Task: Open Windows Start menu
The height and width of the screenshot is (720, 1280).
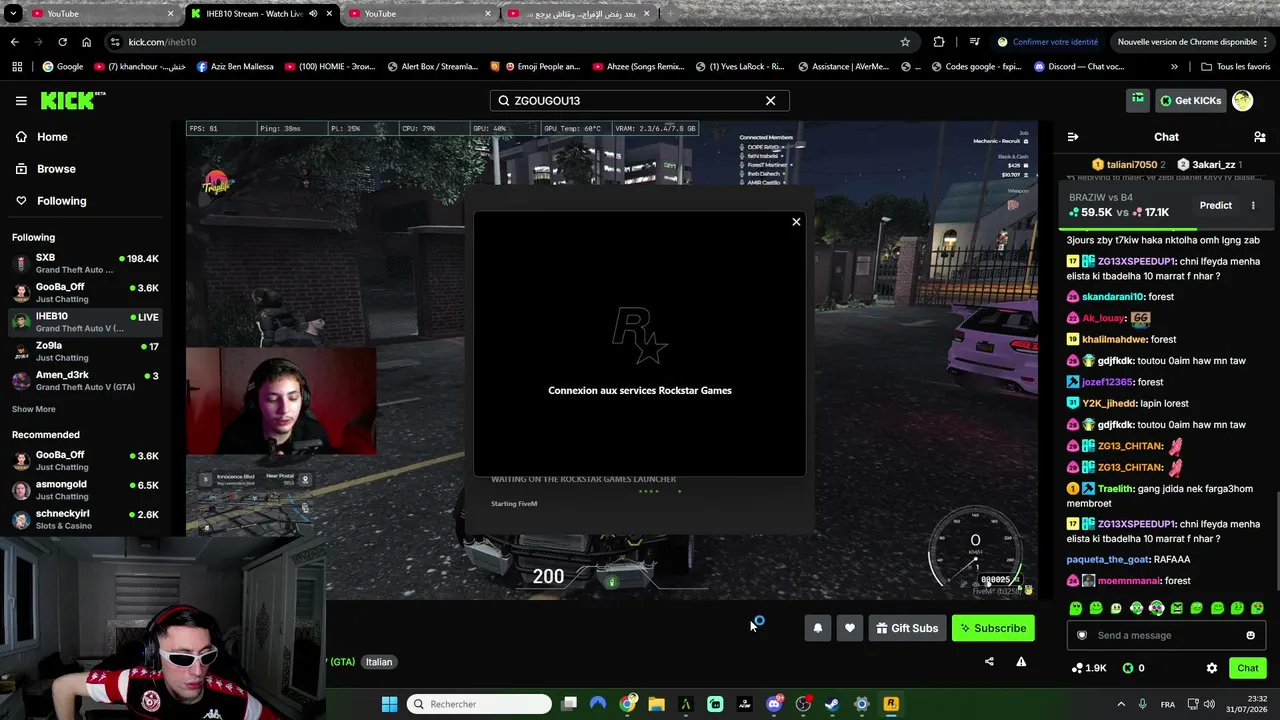Action: click(389, 704)
